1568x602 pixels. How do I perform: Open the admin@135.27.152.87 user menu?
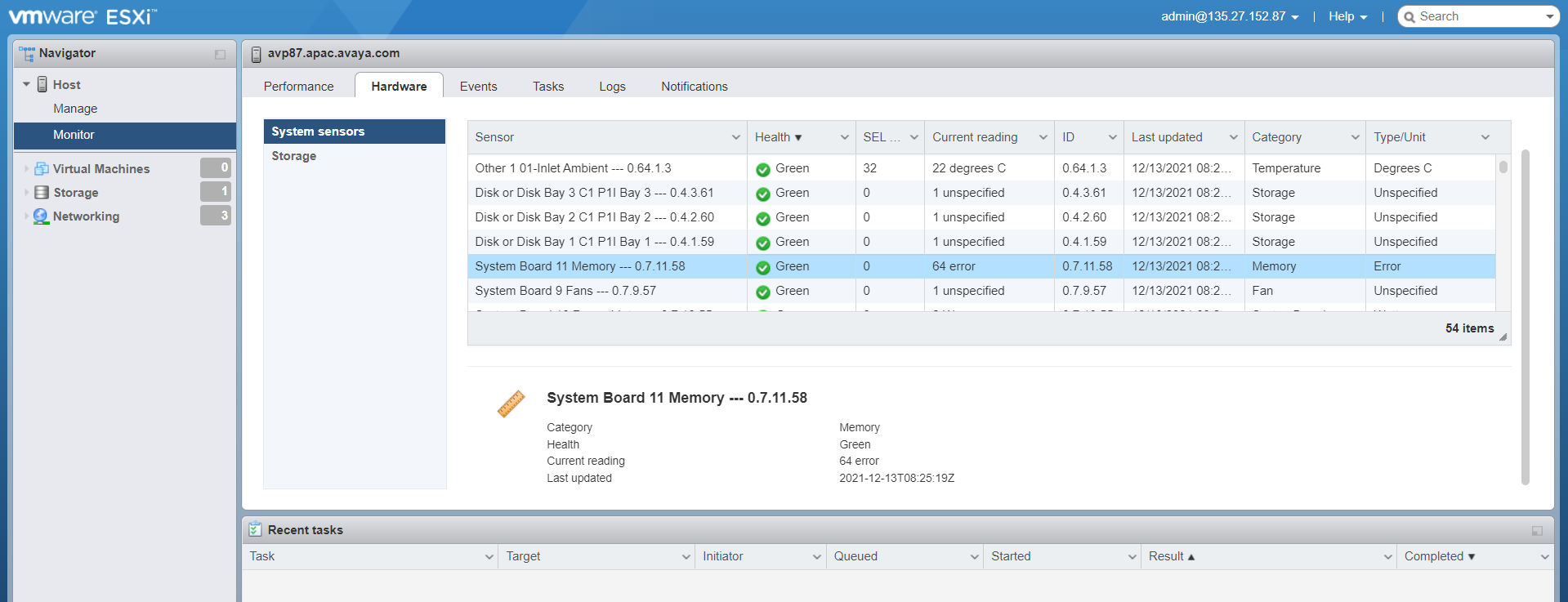click(x=1230, y=16)
